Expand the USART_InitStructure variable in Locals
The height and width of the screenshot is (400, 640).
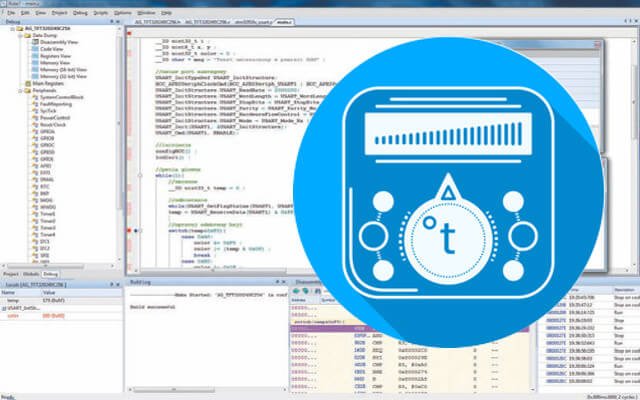point(4,308)
